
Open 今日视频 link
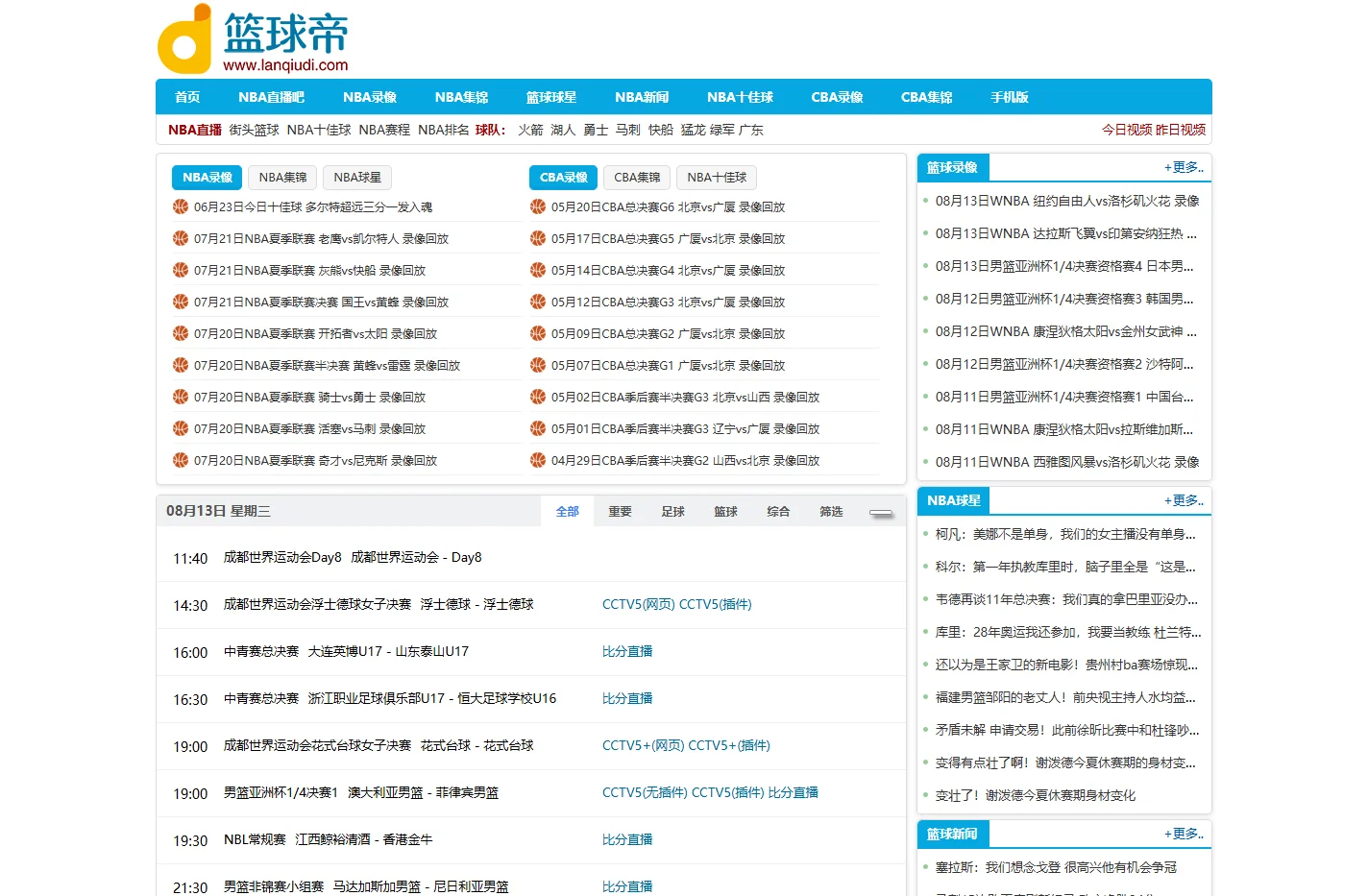click(1127, 130)
